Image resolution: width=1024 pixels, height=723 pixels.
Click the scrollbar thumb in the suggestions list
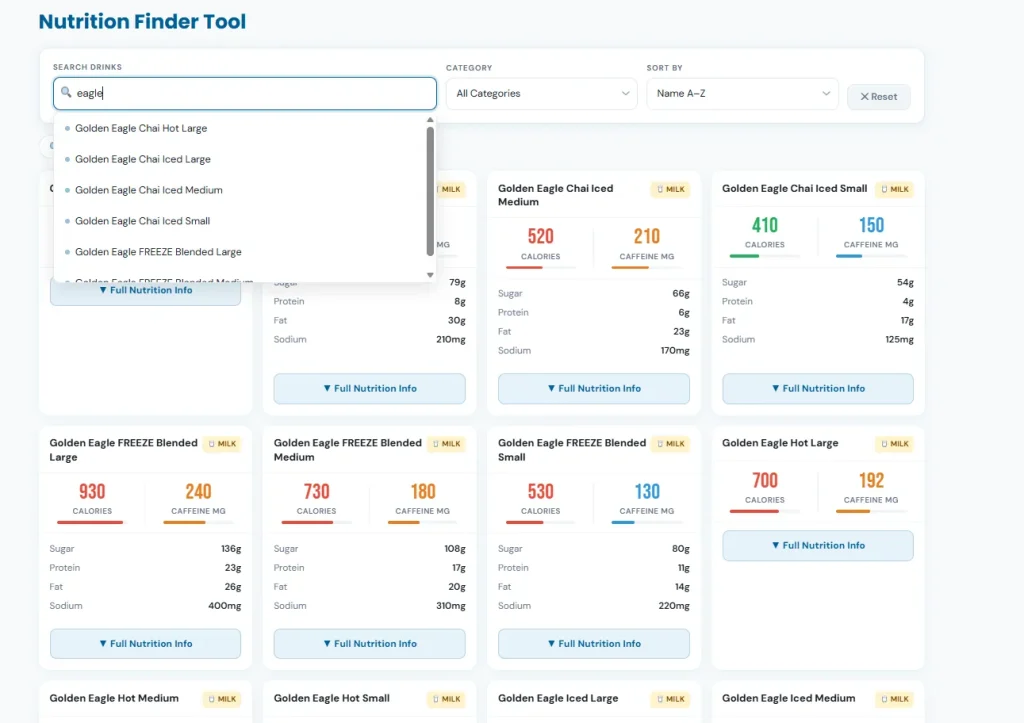(x=431, y=190)
